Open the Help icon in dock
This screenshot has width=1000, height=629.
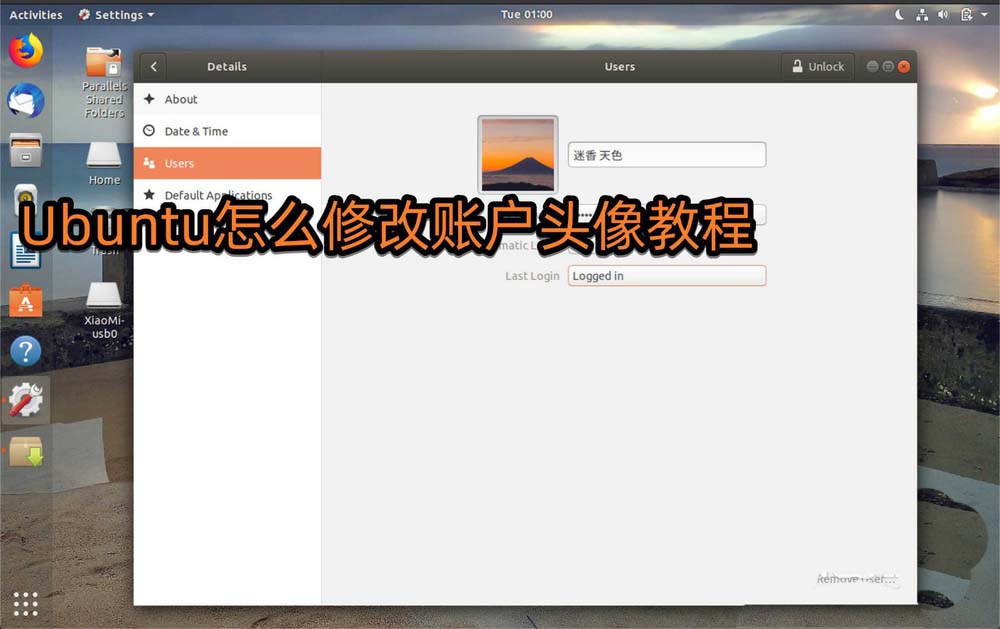click(26, 352)
